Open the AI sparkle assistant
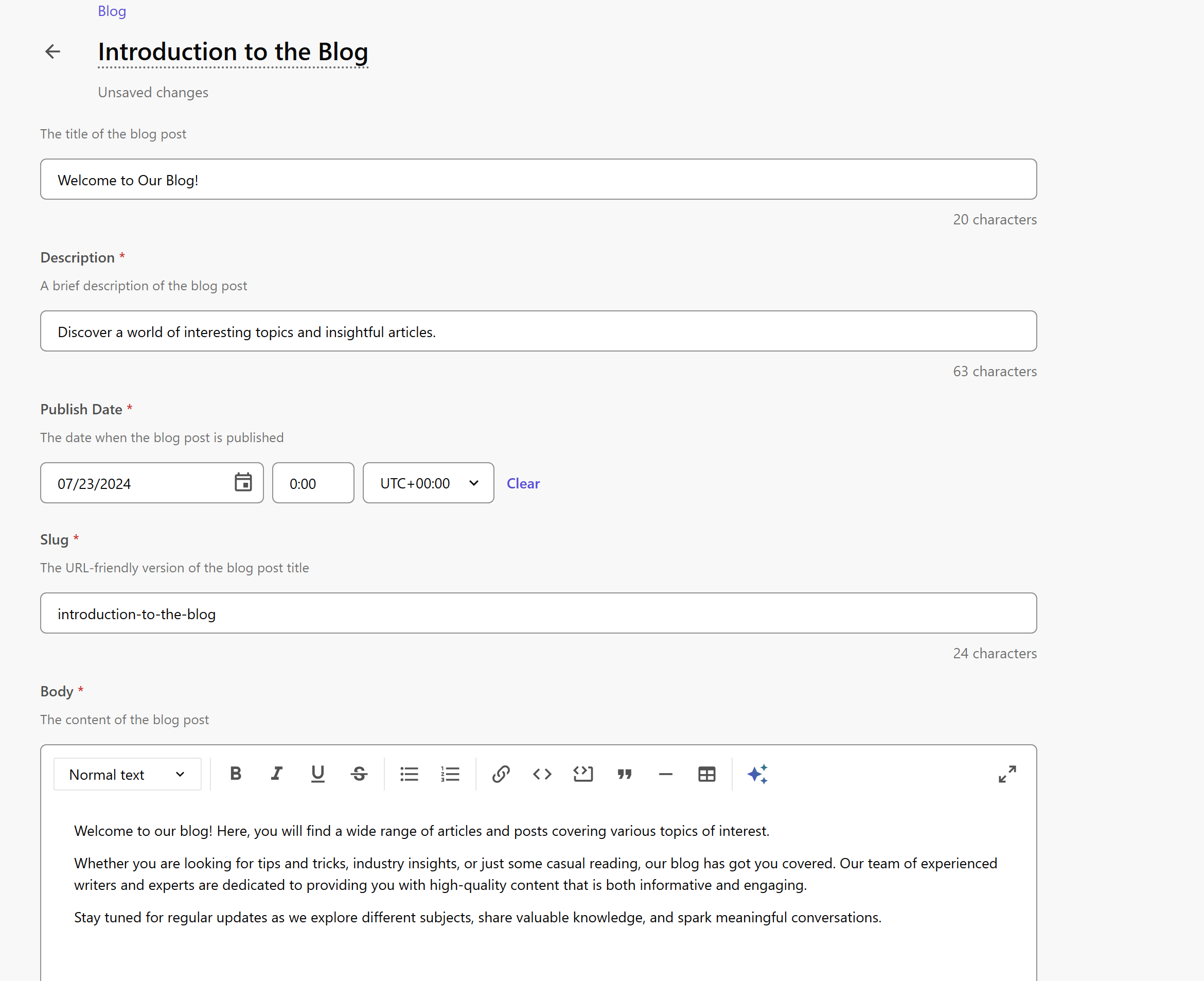This screenshot has height=981, width=1204. (x=757, y=774)
